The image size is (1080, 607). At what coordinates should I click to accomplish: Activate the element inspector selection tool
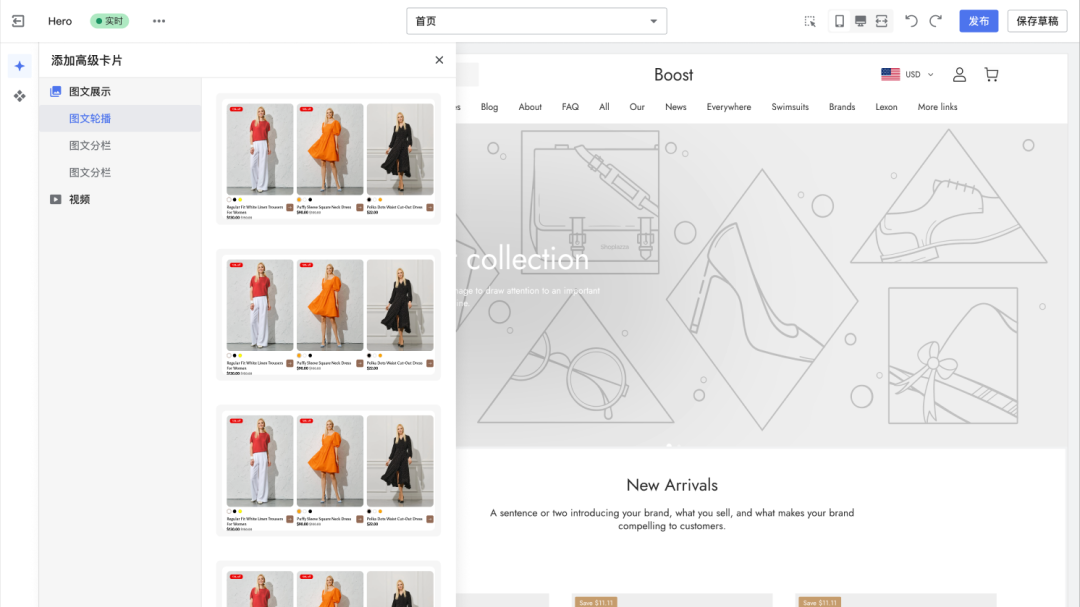pos(810,21)
